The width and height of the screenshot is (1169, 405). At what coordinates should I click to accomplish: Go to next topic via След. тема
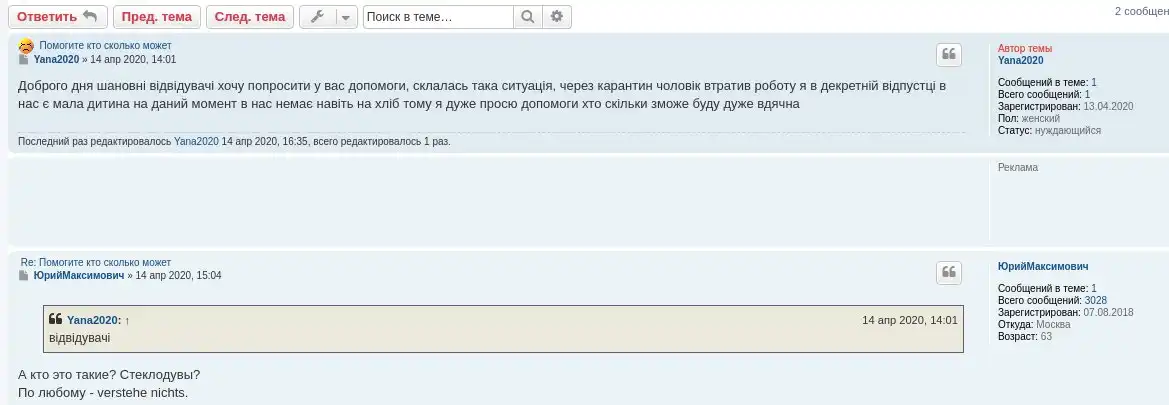point(250,17)
